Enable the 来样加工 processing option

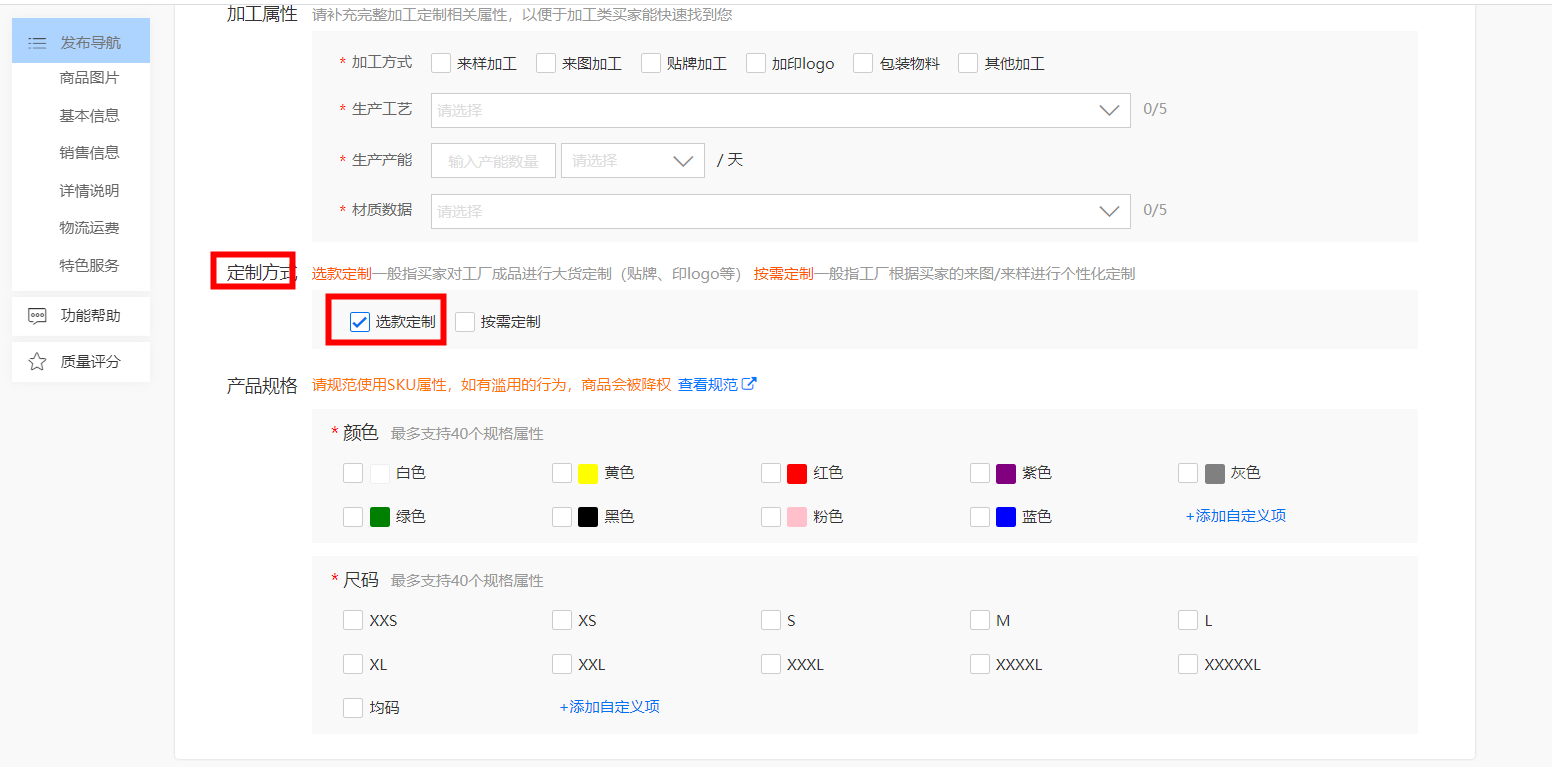(x=440, y=62)
